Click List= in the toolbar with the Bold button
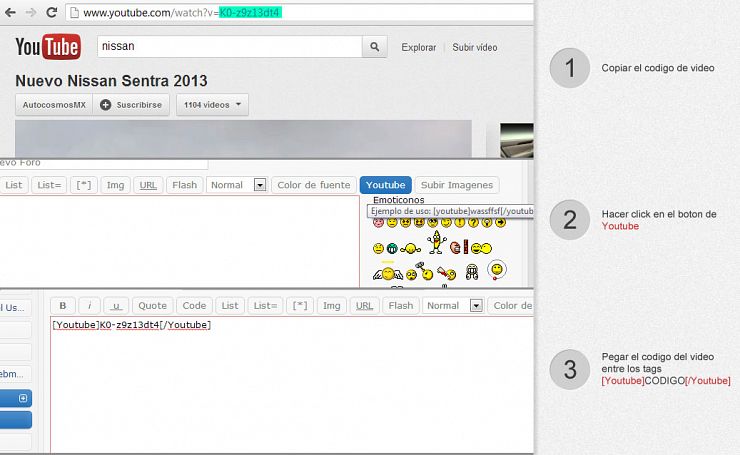Image resolution: width=740 pixels, height=455 pixels. tap(265, 306)
